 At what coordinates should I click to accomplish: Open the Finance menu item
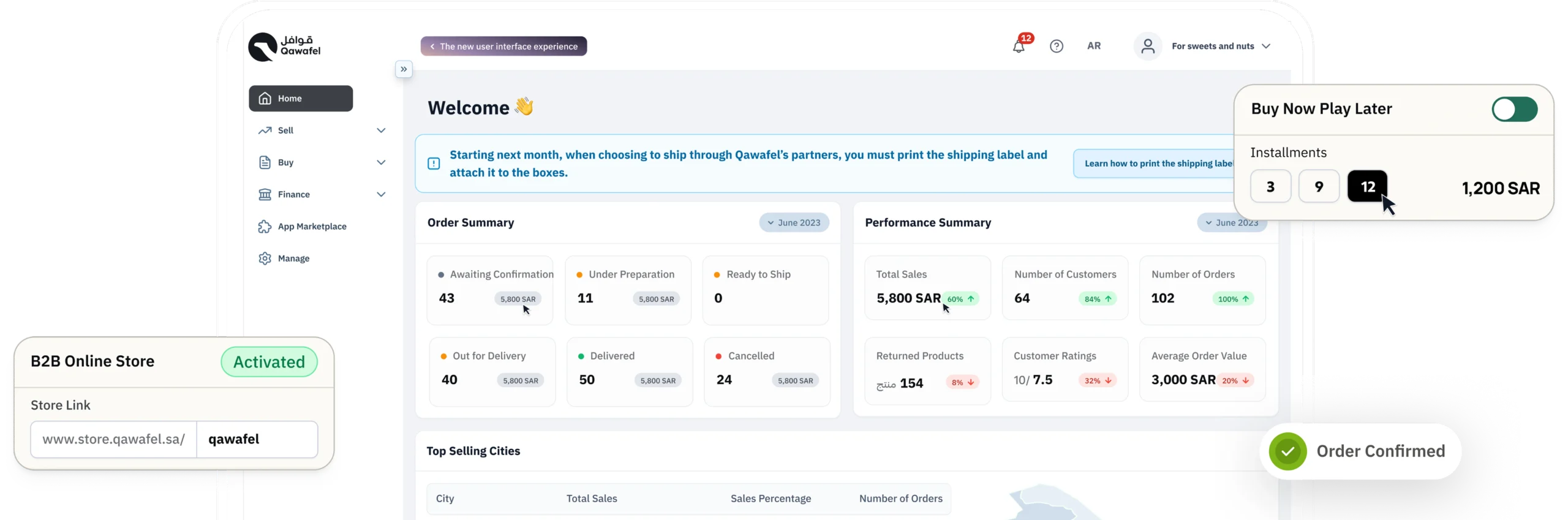pyautogui.click(x=294, y=195)
